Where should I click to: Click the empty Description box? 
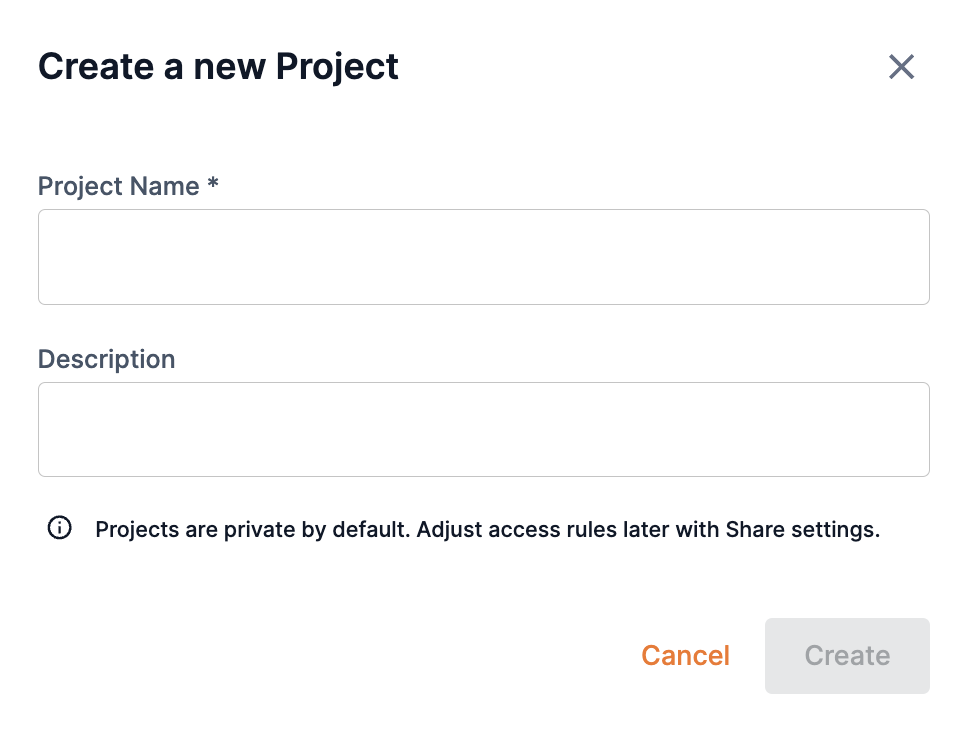click(x=483, y=428)
